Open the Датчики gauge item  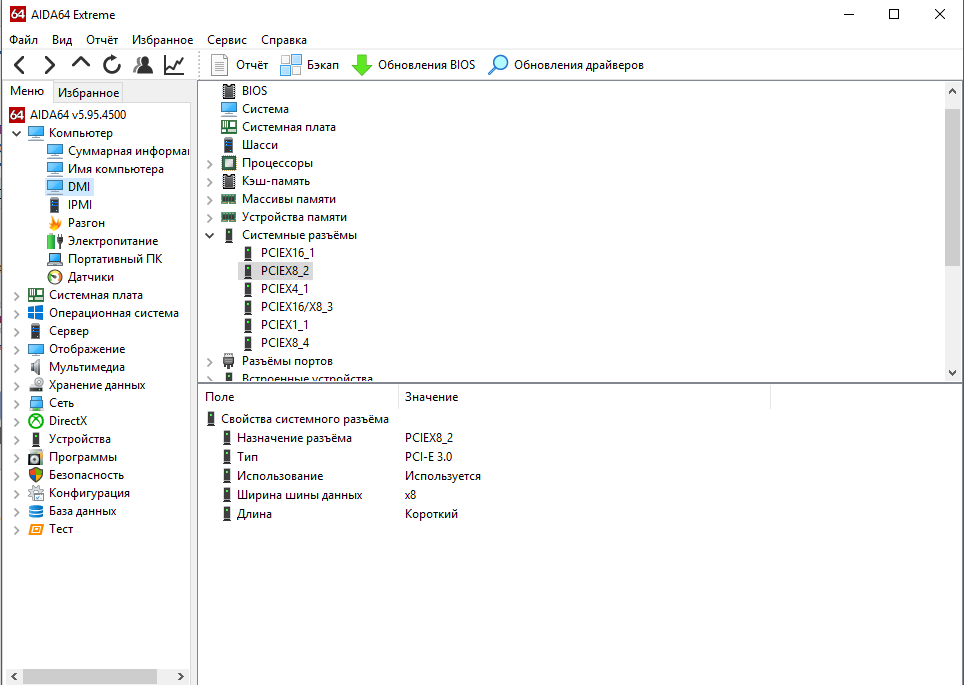[x=81, y=277]
